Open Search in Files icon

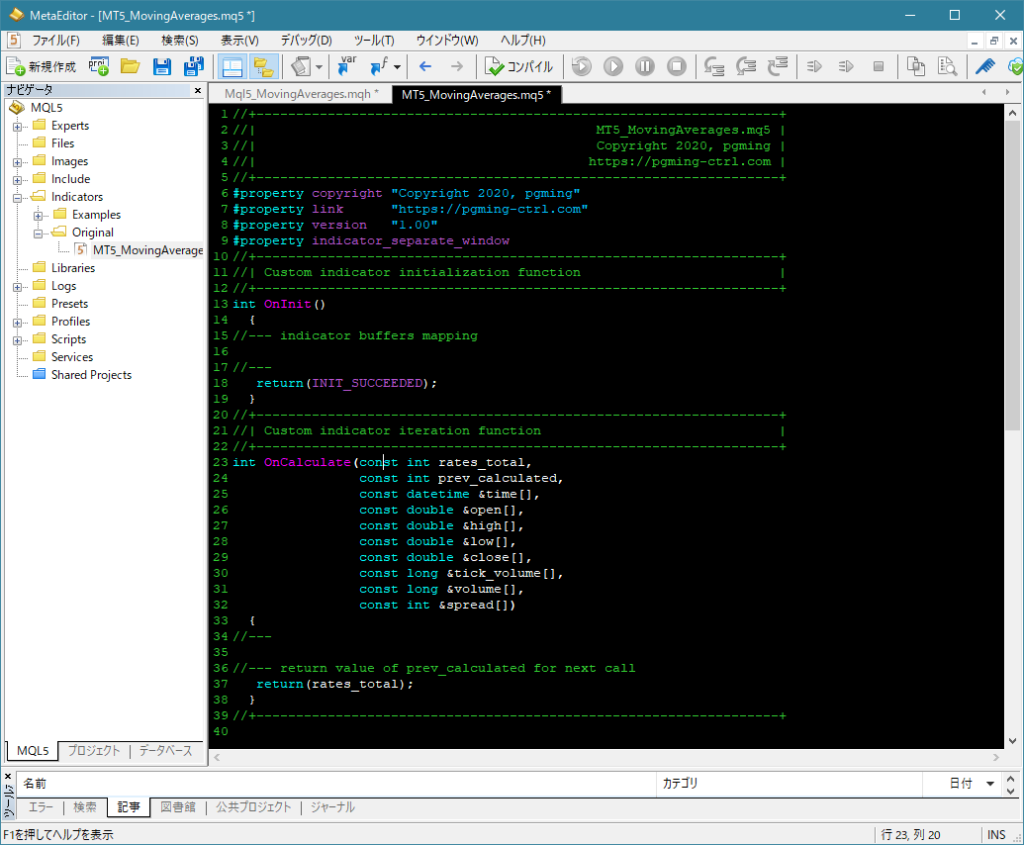(947, 67)
